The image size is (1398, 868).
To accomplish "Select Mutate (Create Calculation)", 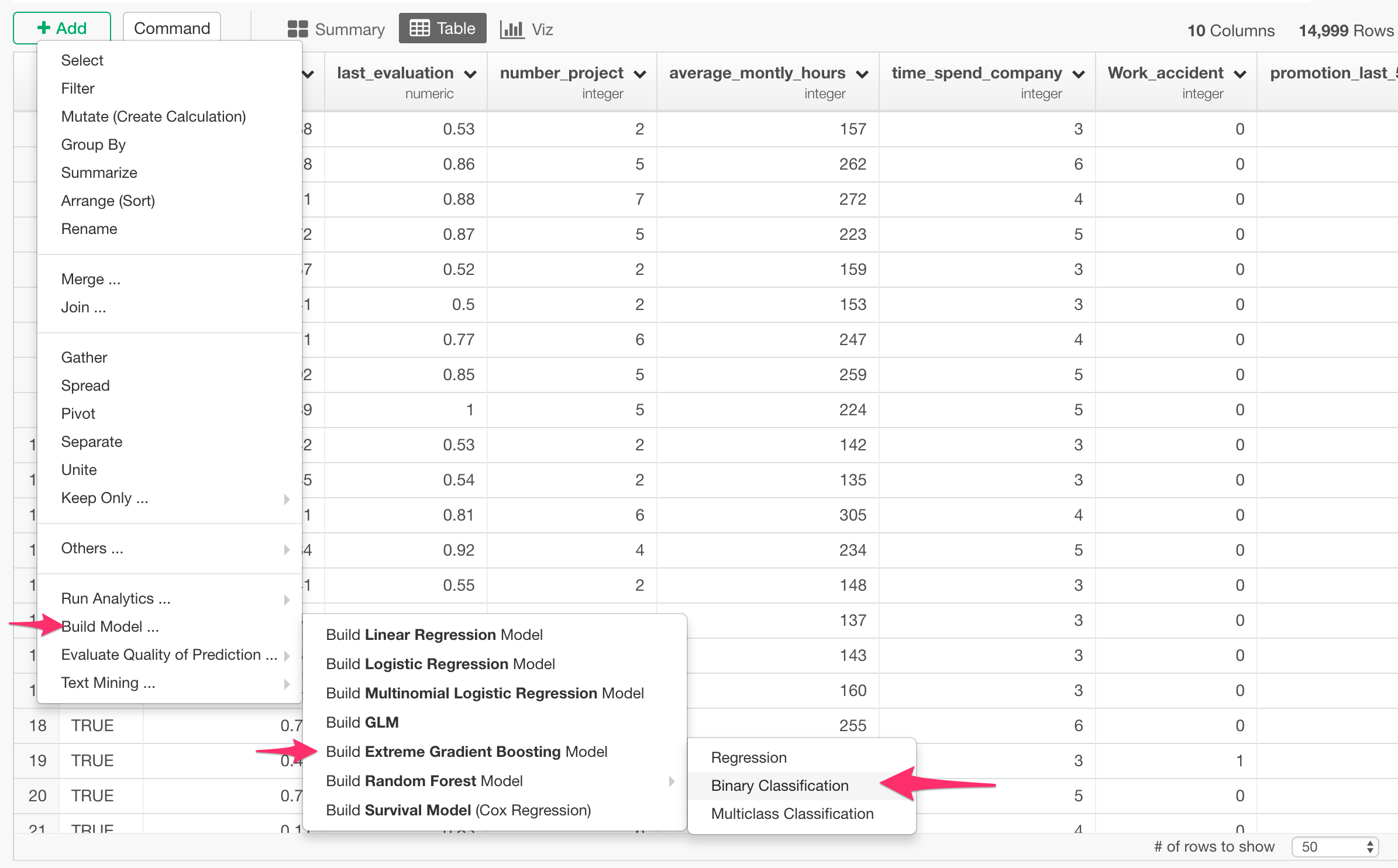I will 154,116.
